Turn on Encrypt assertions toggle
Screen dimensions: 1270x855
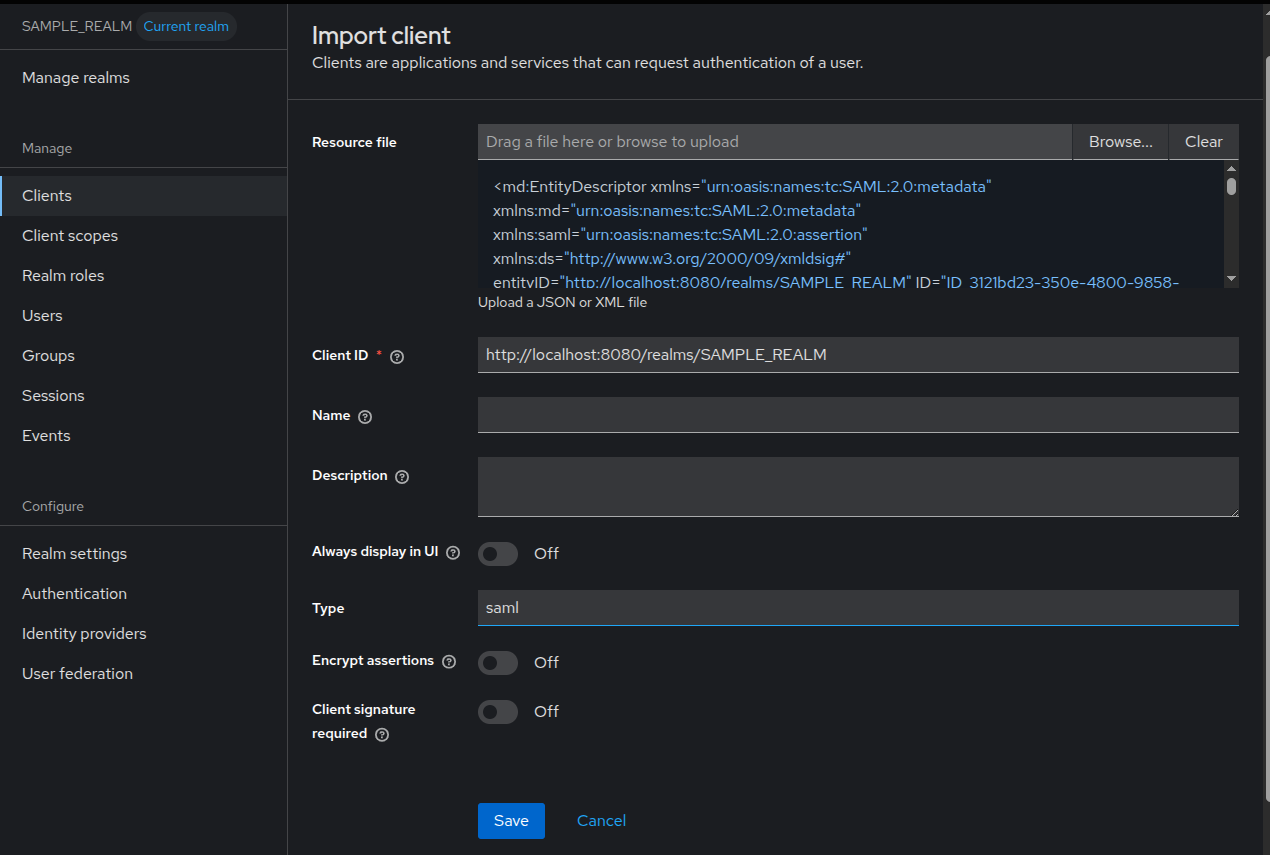pos(498,663)
